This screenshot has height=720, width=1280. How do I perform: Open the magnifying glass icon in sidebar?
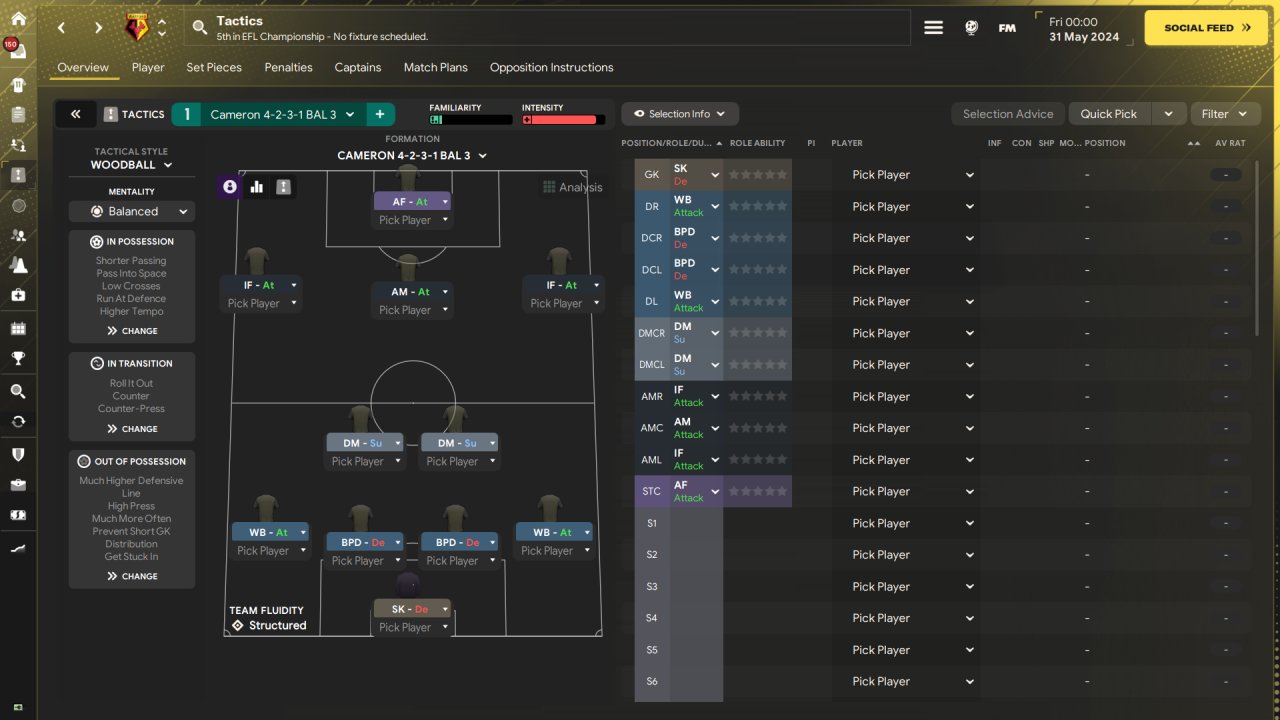click(x=18, y=391)
